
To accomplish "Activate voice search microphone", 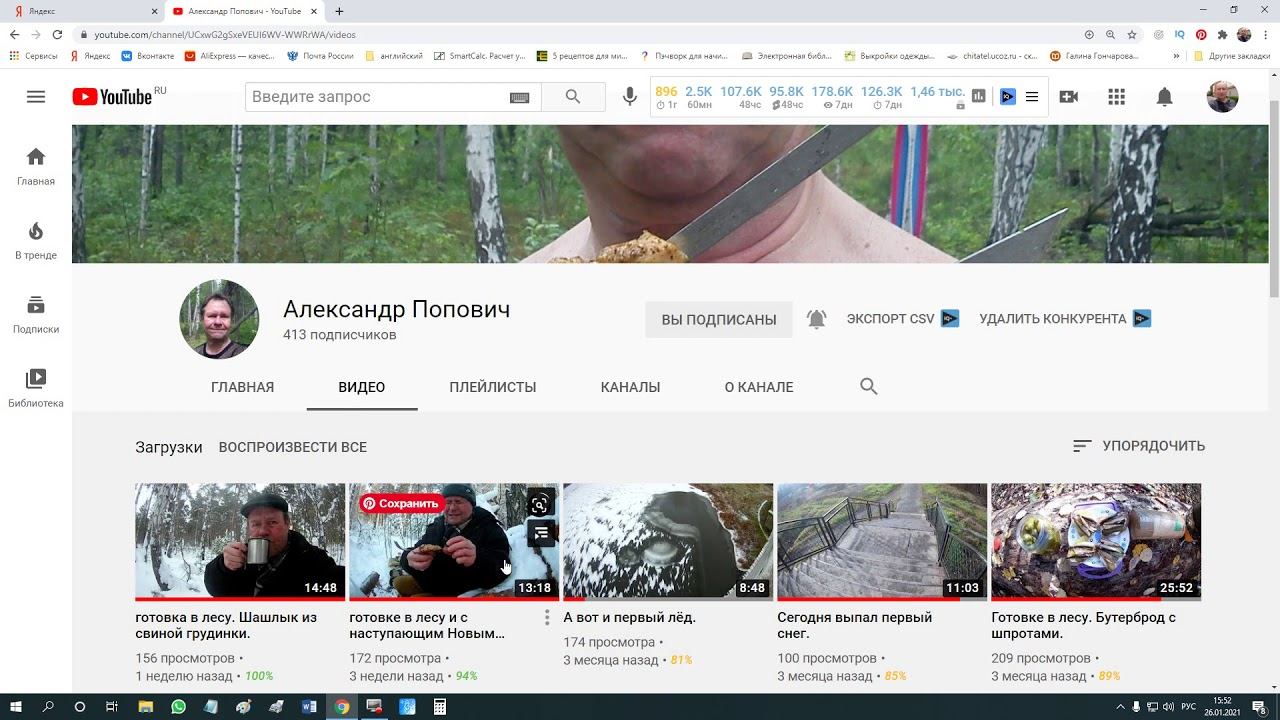I will [x=630, y=97].
